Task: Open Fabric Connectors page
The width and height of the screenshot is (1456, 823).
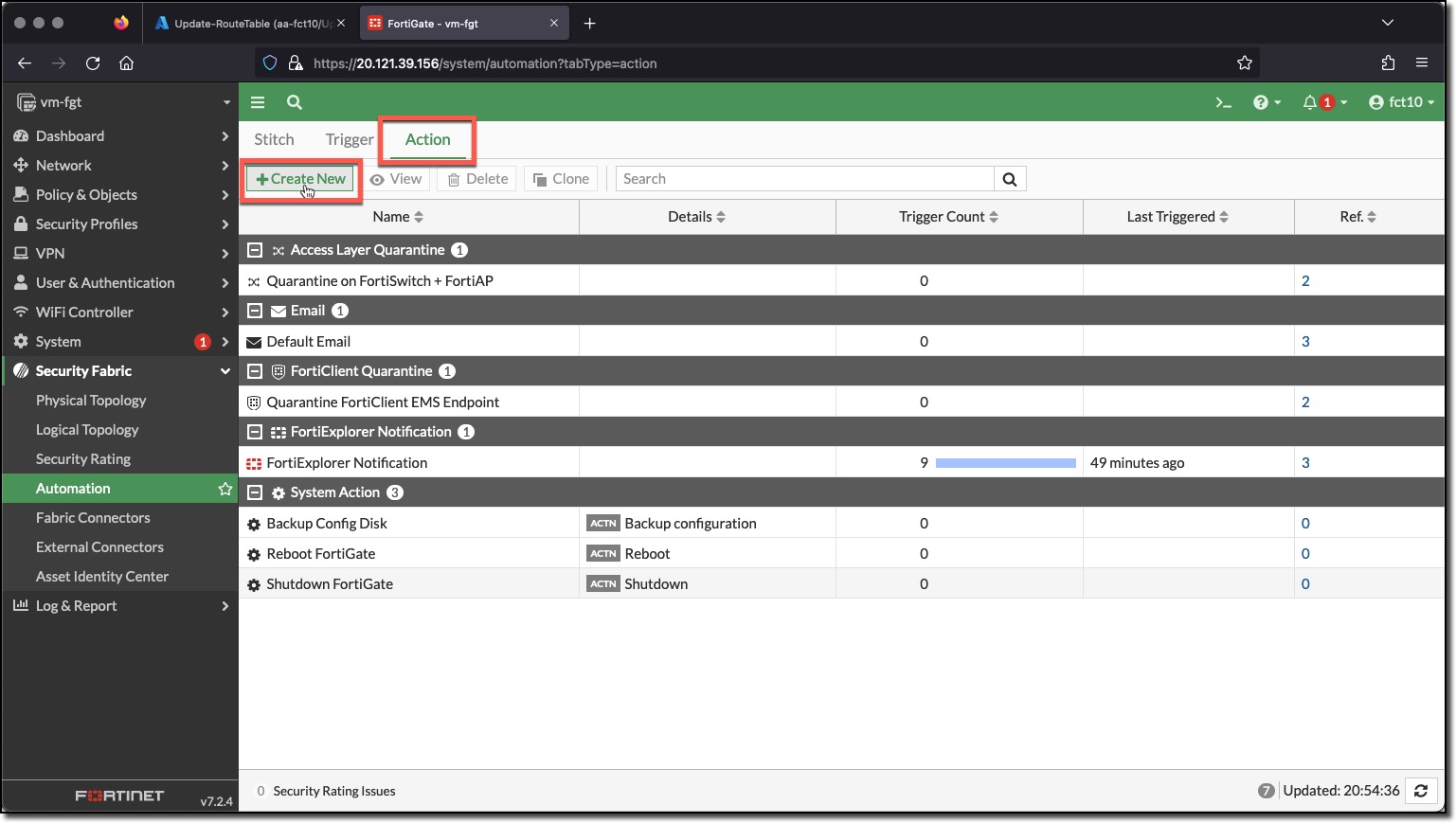Action: point(93,518)
